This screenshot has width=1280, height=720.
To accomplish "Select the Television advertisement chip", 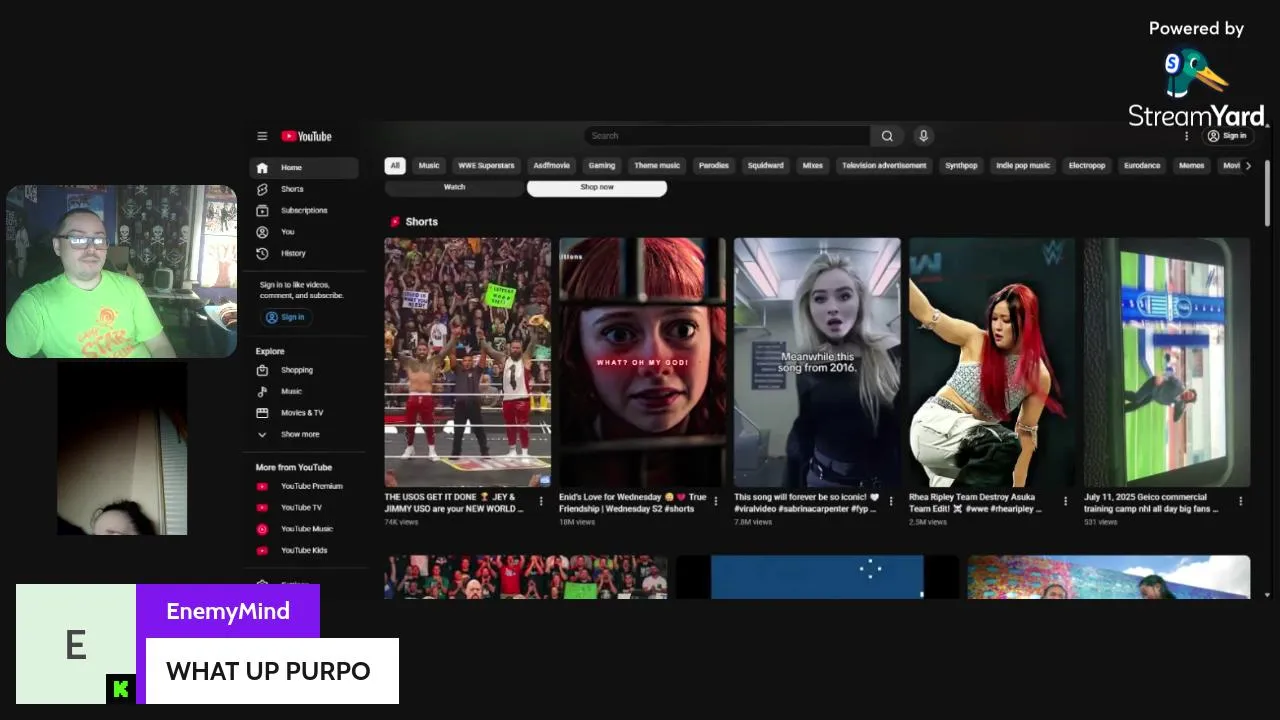I will pos(884,166).
